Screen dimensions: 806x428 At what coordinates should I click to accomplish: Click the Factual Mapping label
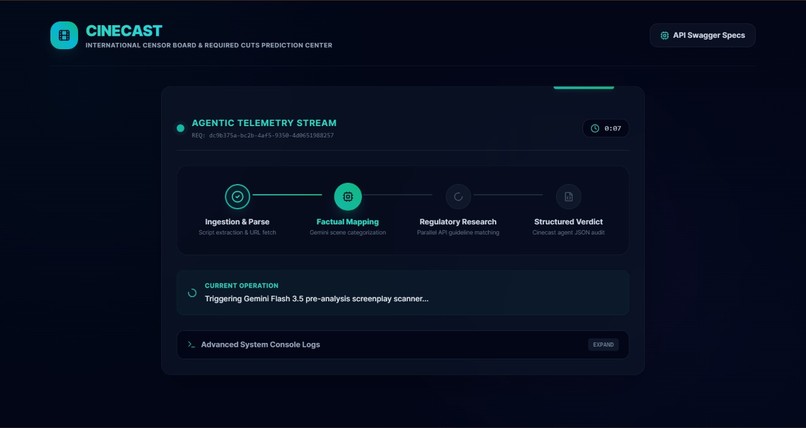click(348, 222)
